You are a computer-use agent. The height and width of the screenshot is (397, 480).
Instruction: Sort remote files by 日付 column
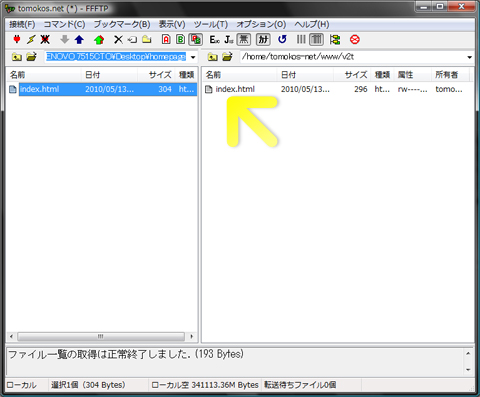point(305,75)
